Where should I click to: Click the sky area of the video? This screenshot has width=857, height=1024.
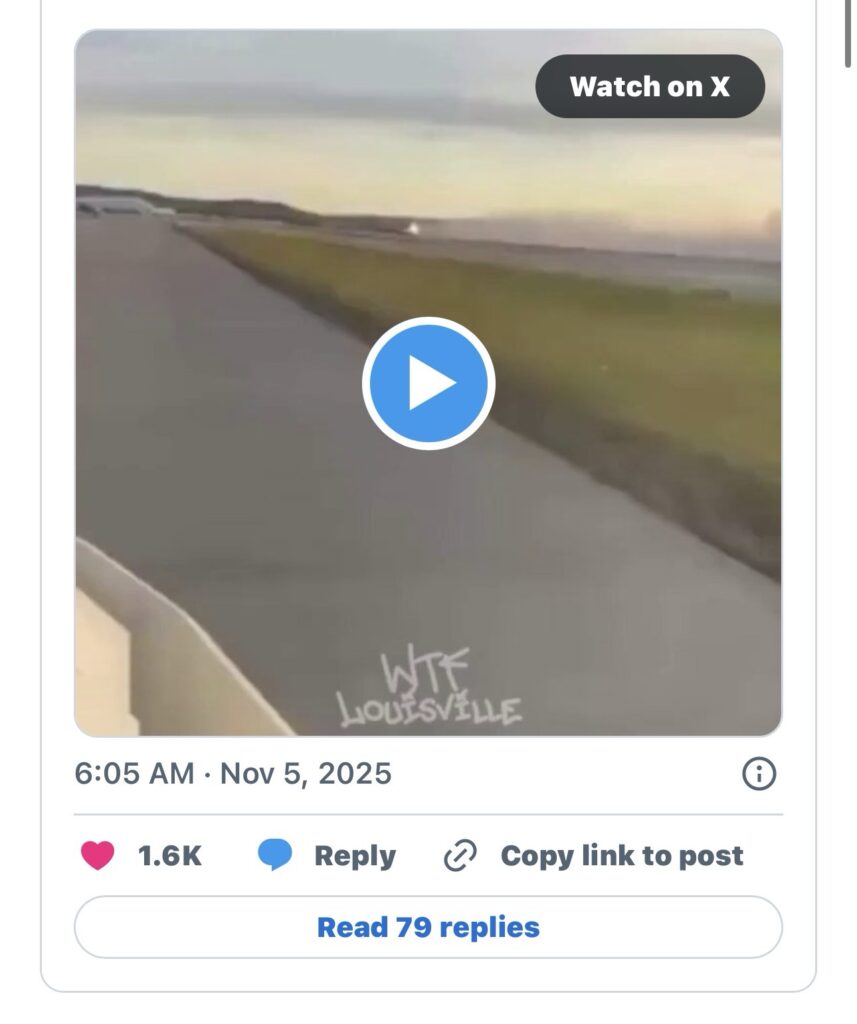tap(300, 120)
